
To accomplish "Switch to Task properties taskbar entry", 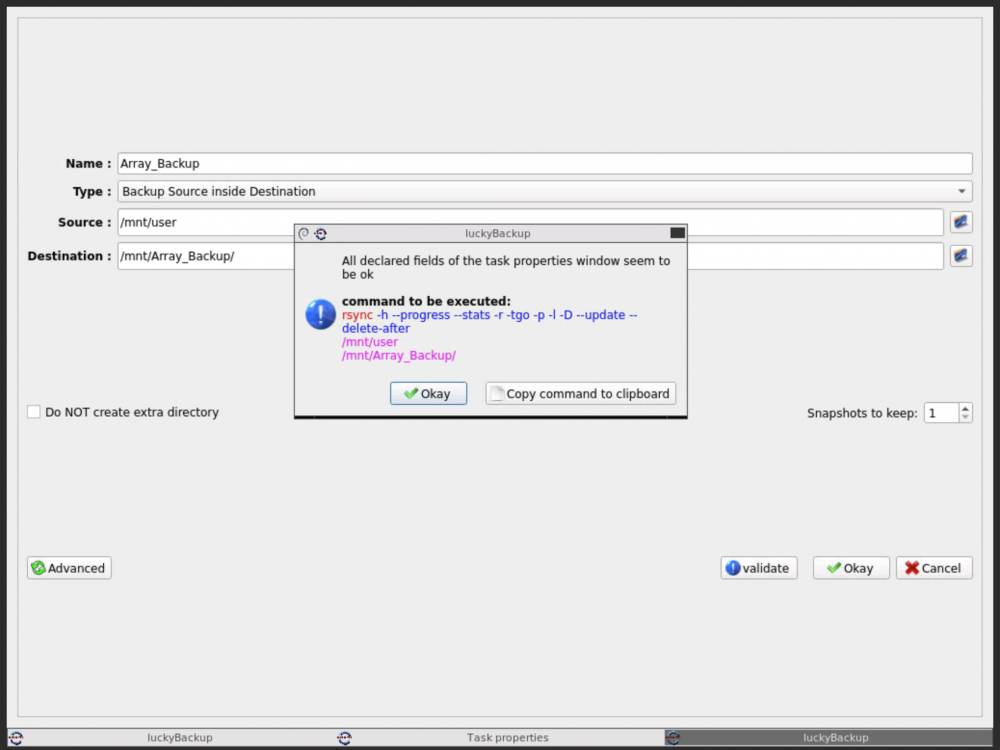I will tap(499, 737).
